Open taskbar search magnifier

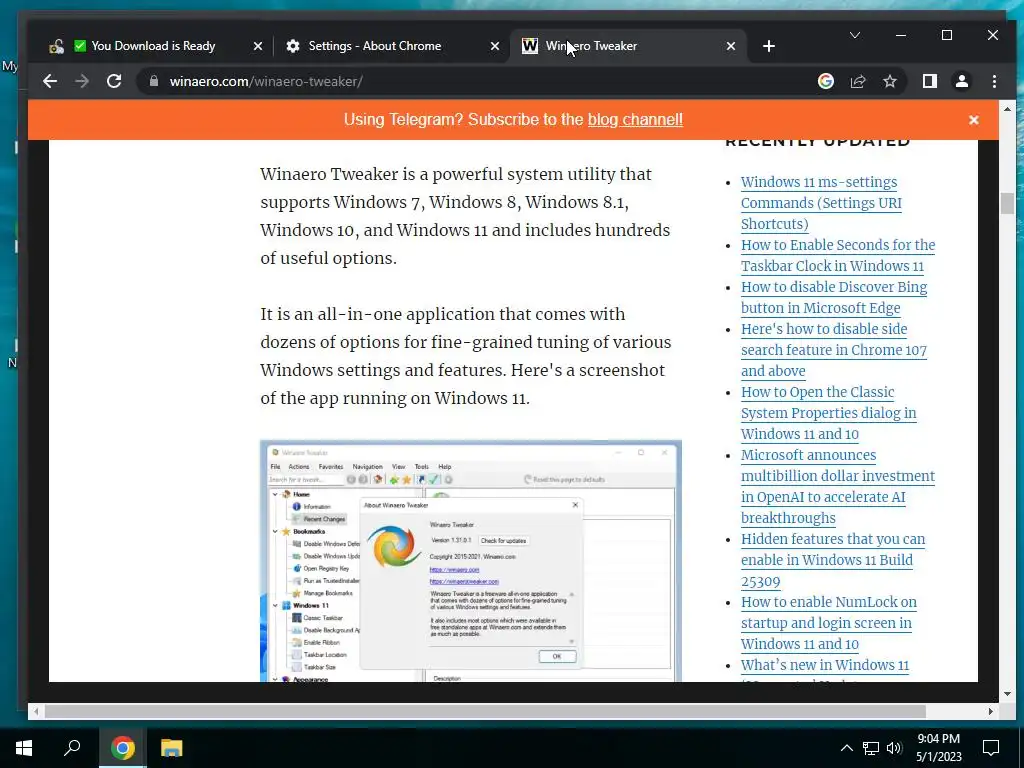tap(72, 748)
